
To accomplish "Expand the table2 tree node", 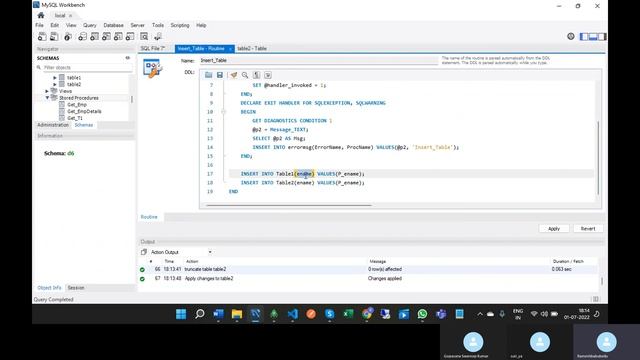I will [x=55, y=84].
